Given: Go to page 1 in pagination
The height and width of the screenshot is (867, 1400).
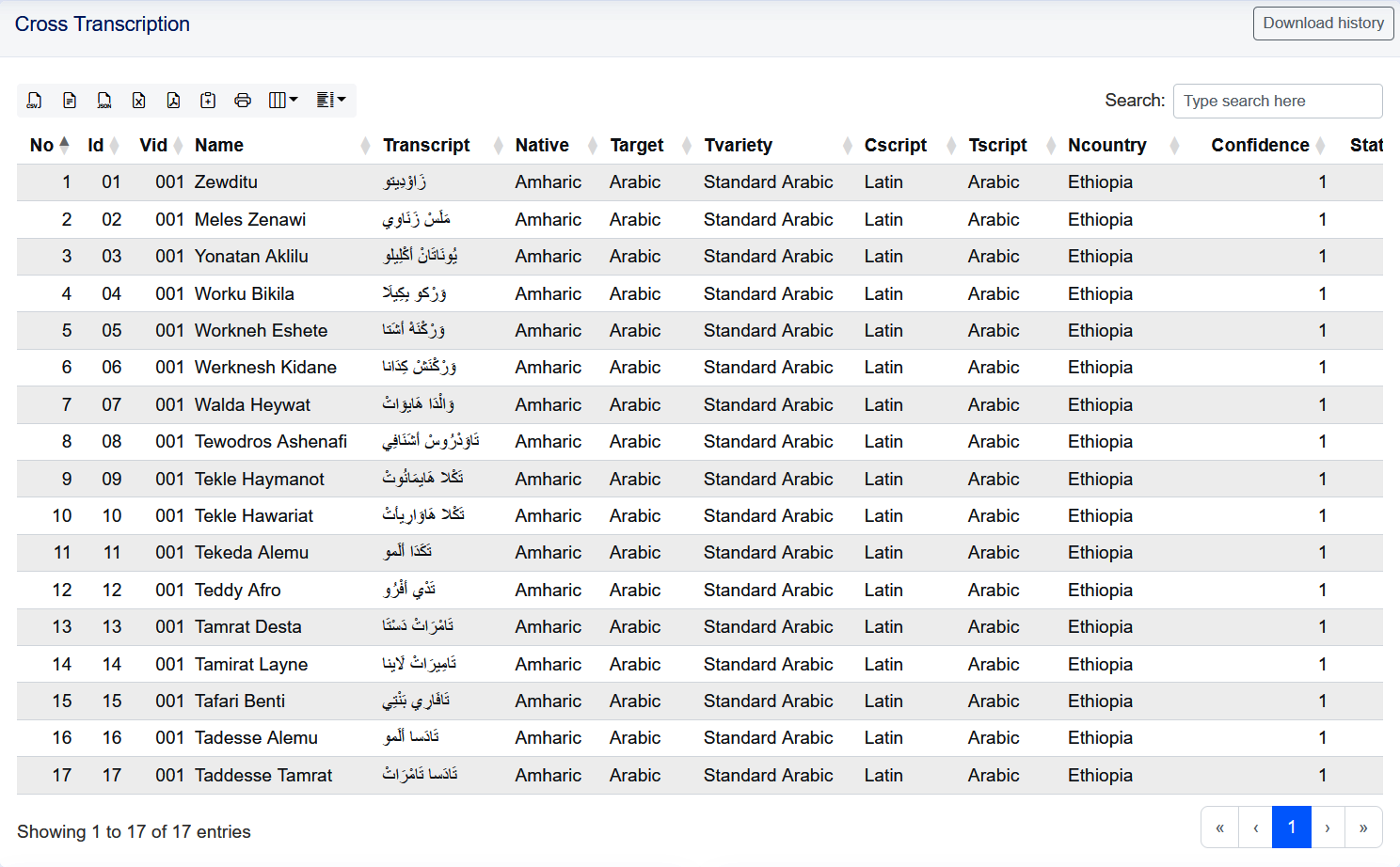Looking at the screenshot, I should 1292,828.
